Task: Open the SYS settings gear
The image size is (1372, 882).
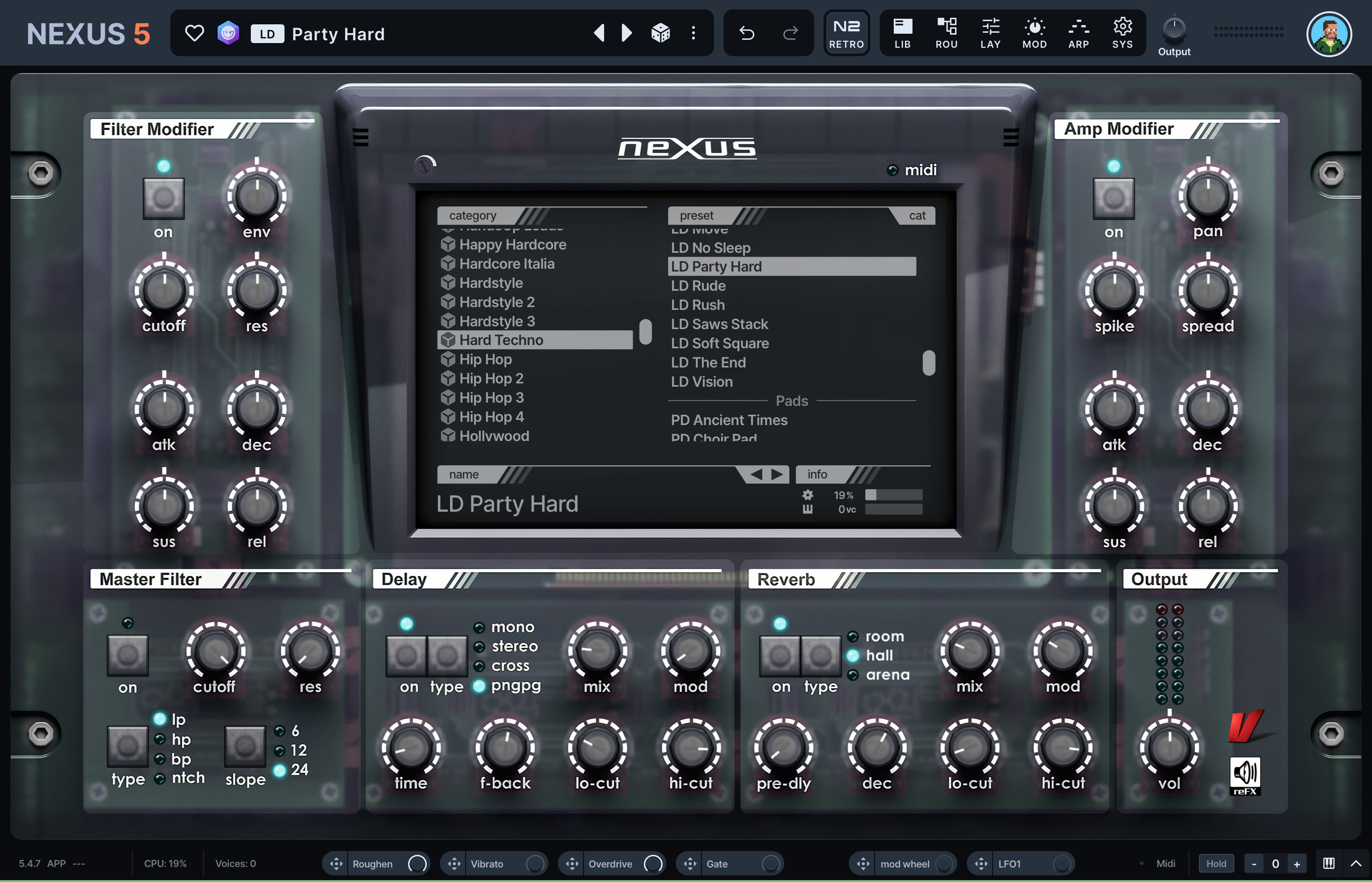Action: (x=1123, y=33)
